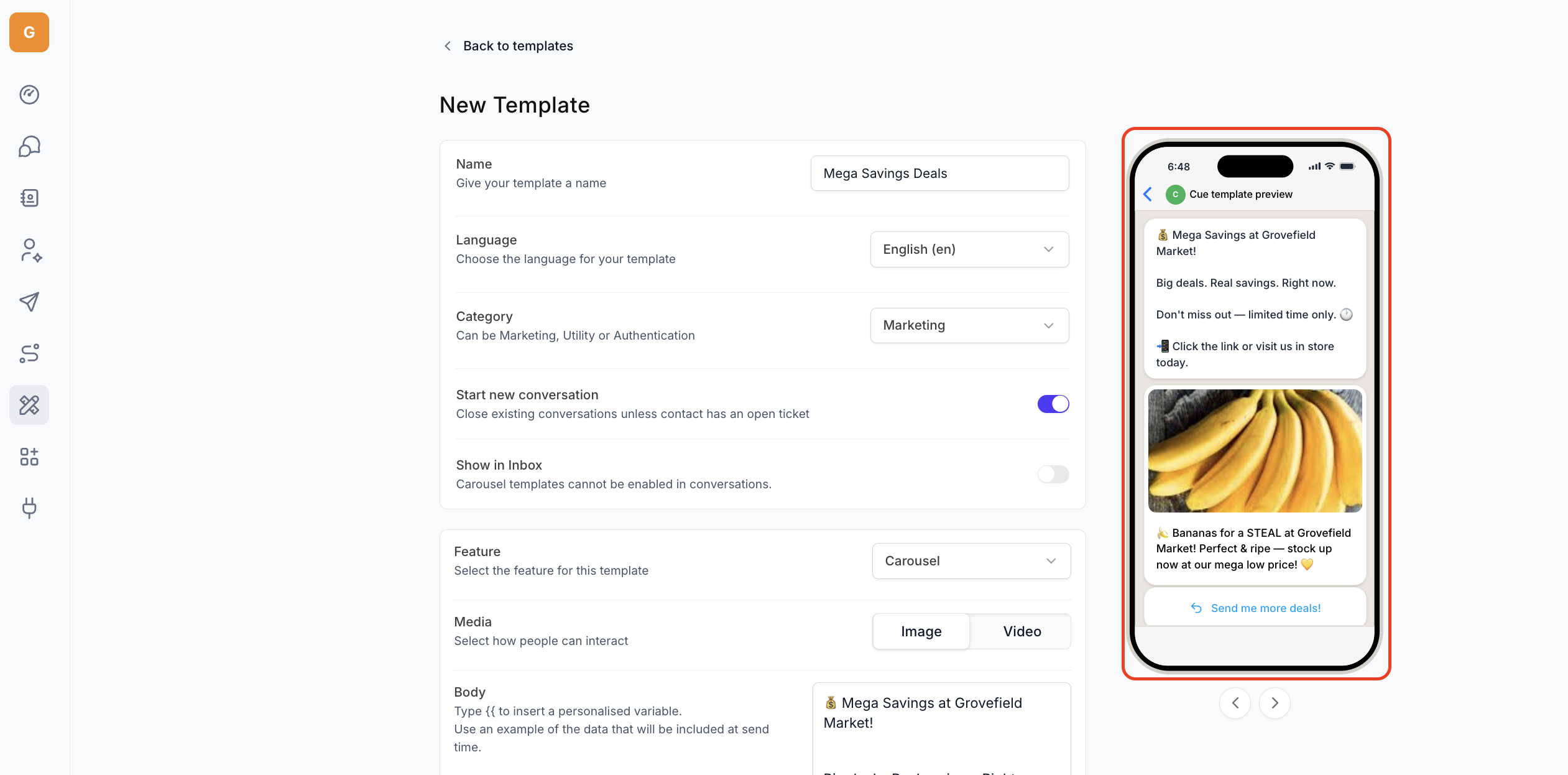
Task: Click the templates ruler-pencil sidebar icon
Action: click(x=29, y=405)
